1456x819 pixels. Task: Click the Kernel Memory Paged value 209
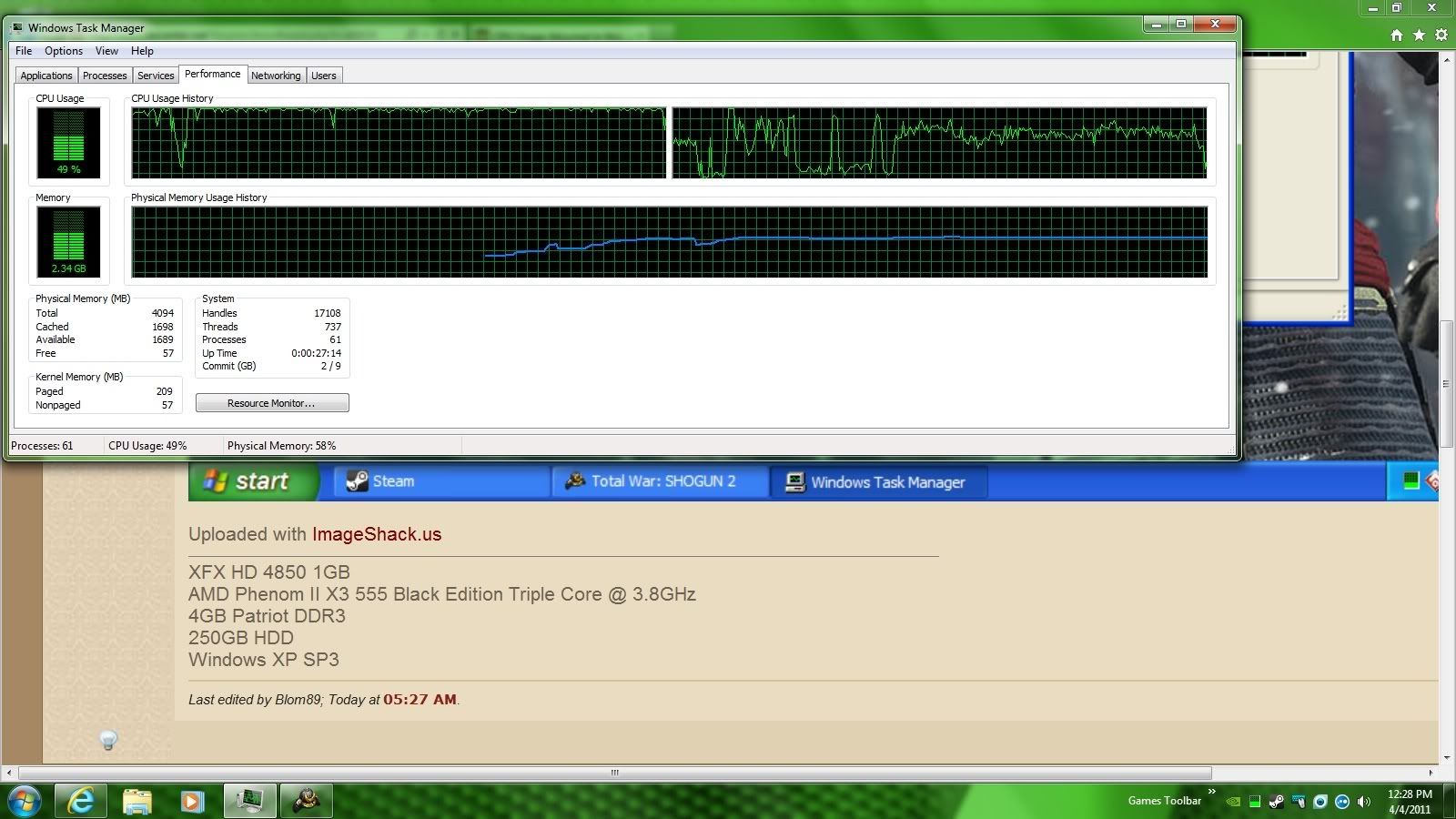(165, 391)
